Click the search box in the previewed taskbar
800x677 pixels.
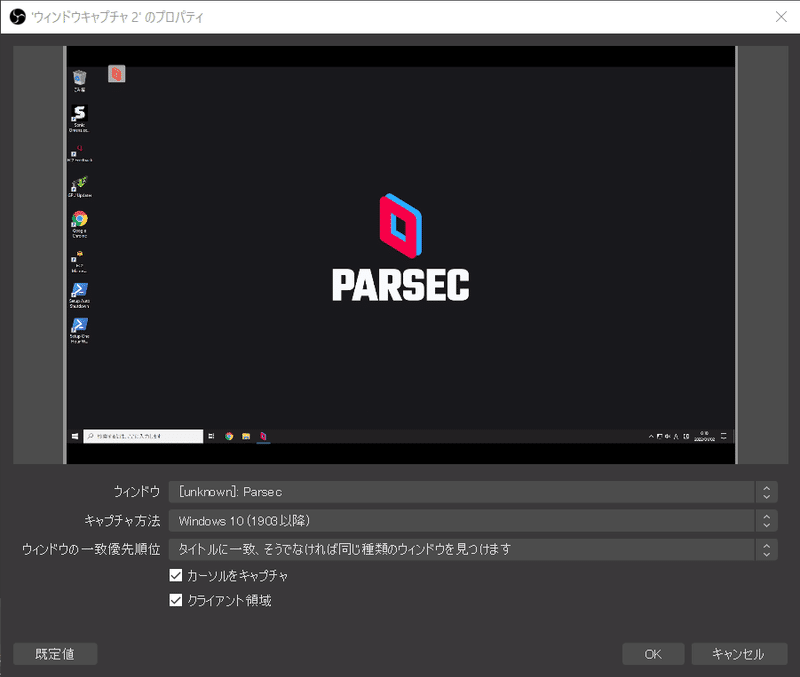[143, 436]
